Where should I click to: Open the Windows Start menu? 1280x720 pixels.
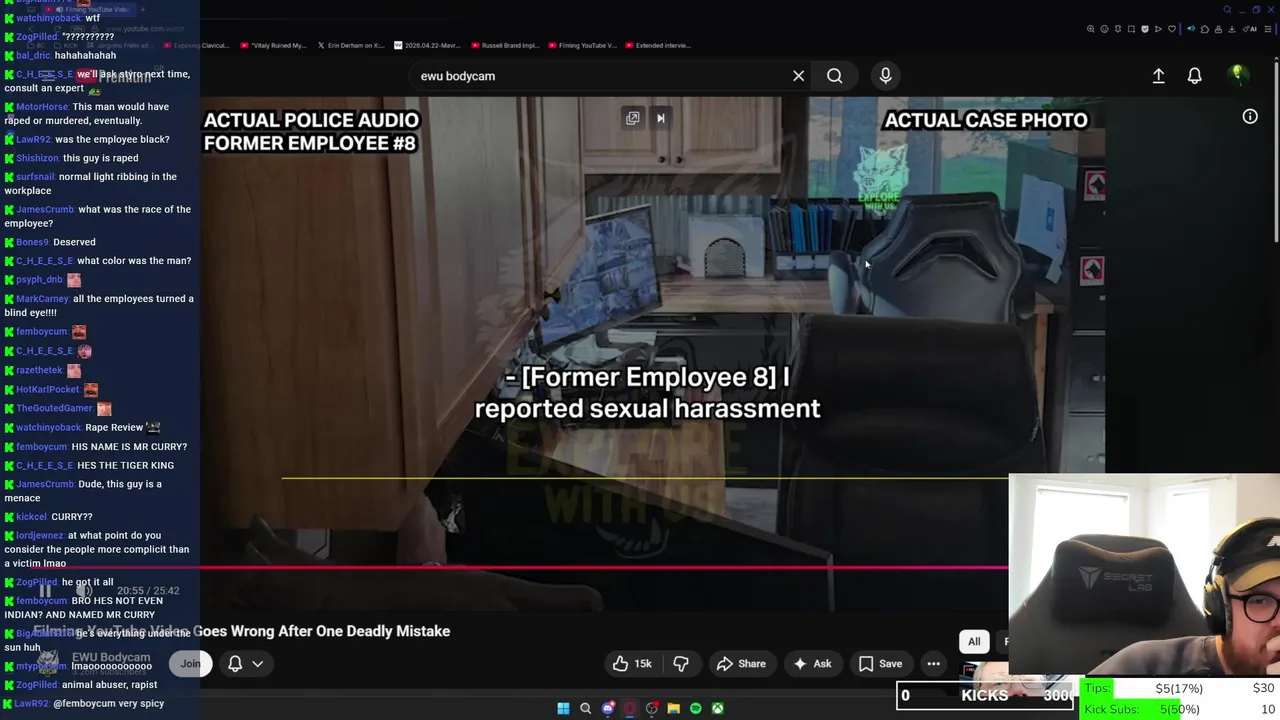point(563,708)
